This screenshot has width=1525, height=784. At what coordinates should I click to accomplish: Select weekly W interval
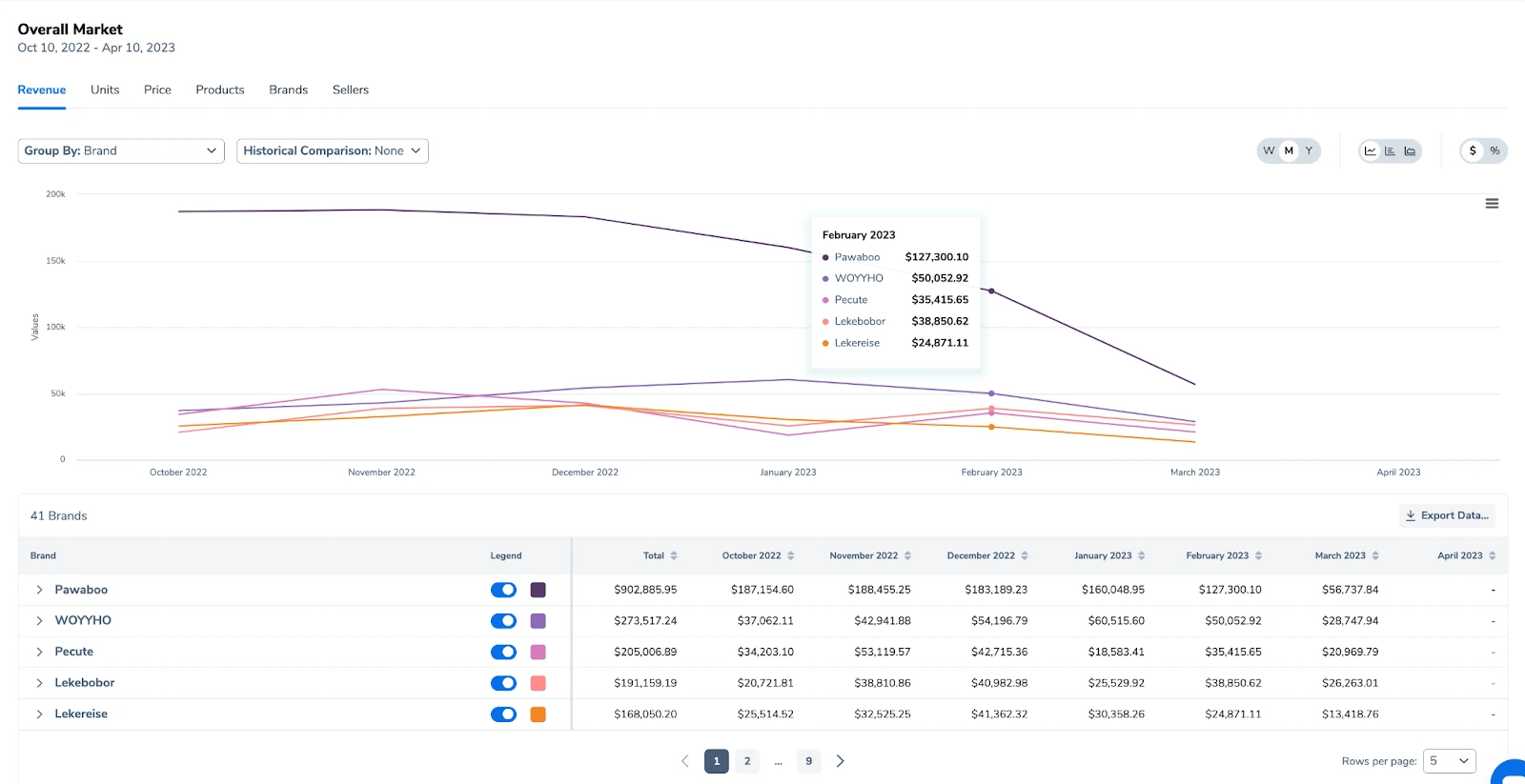tap(1269, 151)
